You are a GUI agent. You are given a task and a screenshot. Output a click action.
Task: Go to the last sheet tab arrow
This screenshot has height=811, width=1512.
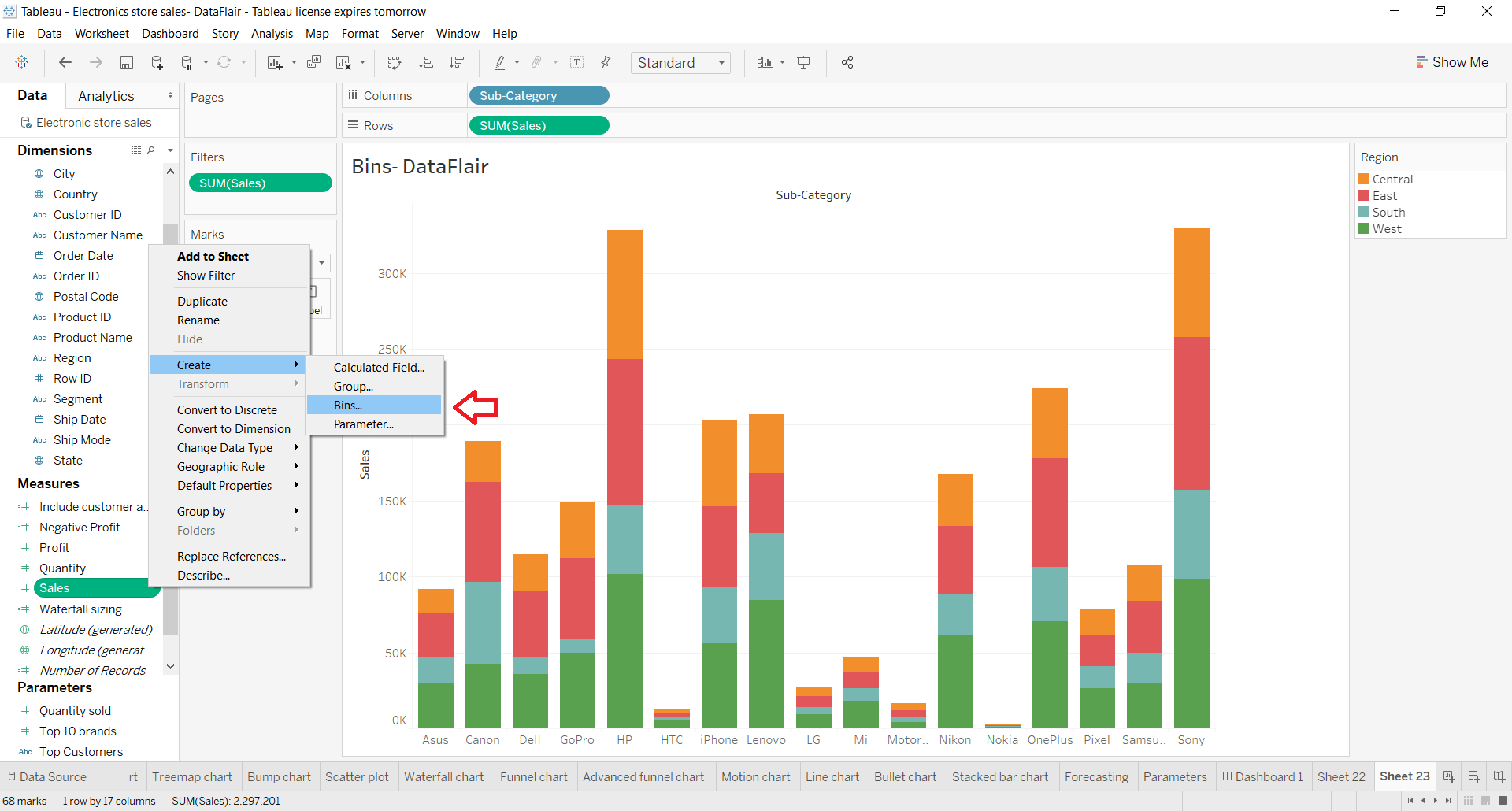pyautogui.click(x=1448, y=801)
